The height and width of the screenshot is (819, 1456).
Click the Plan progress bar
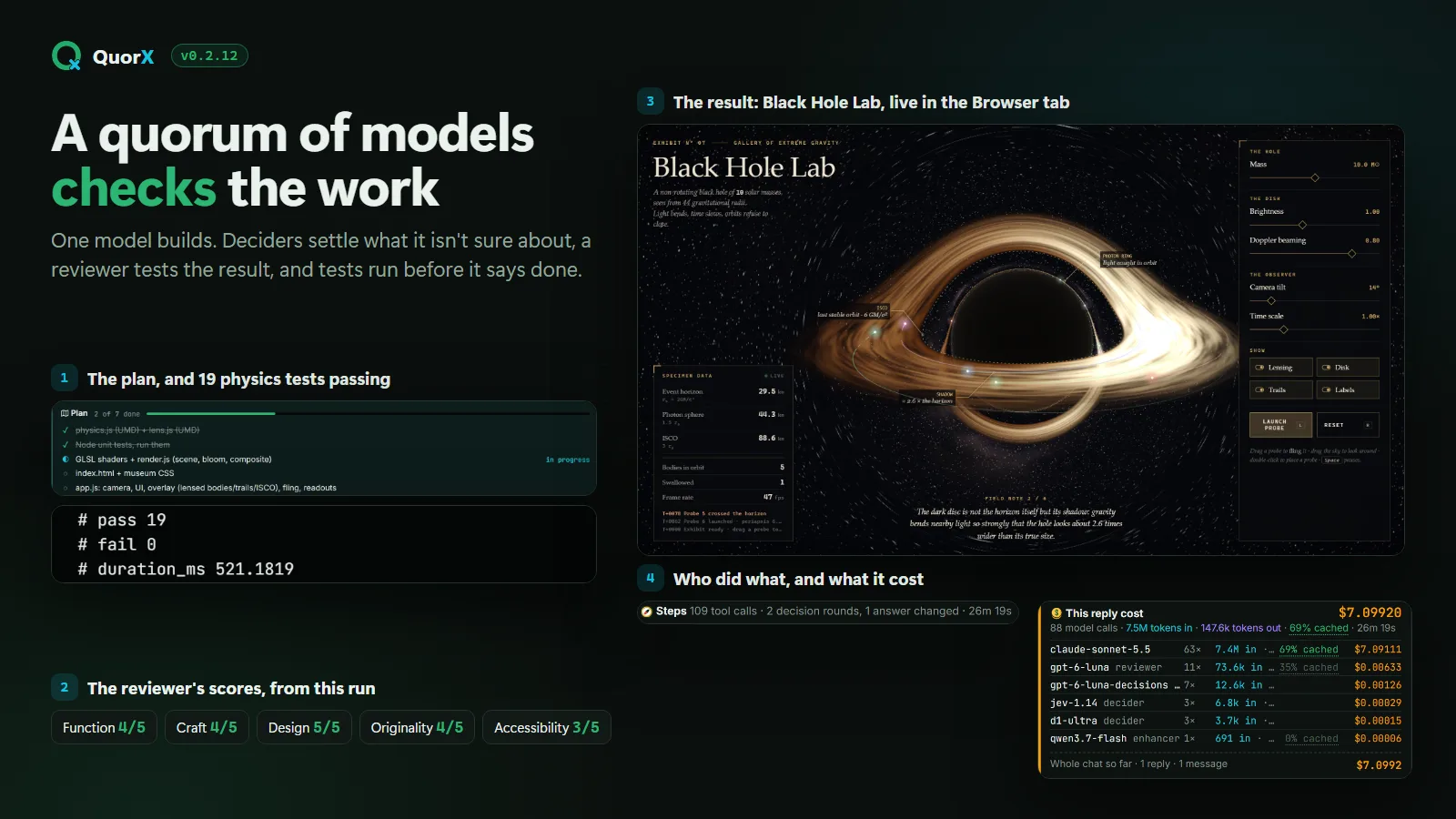coord(369,413)
